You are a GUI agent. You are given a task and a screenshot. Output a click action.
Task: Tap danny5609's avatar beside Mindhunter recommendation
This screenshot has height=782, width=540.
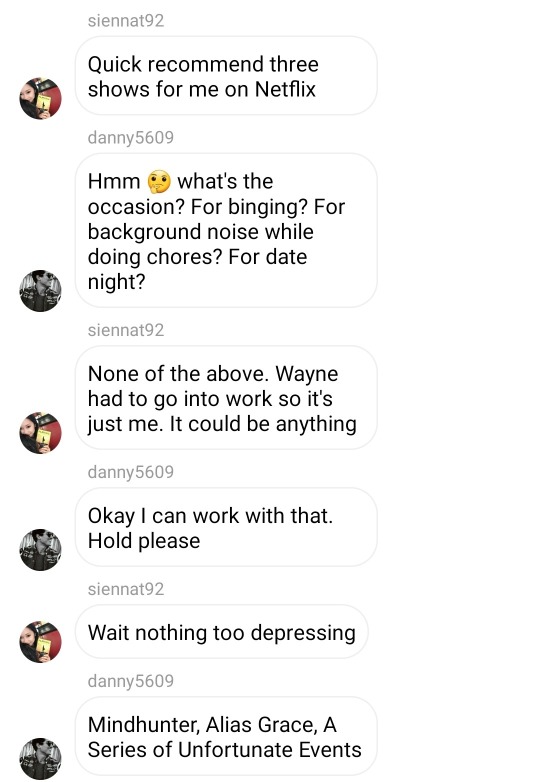point(40,759)
